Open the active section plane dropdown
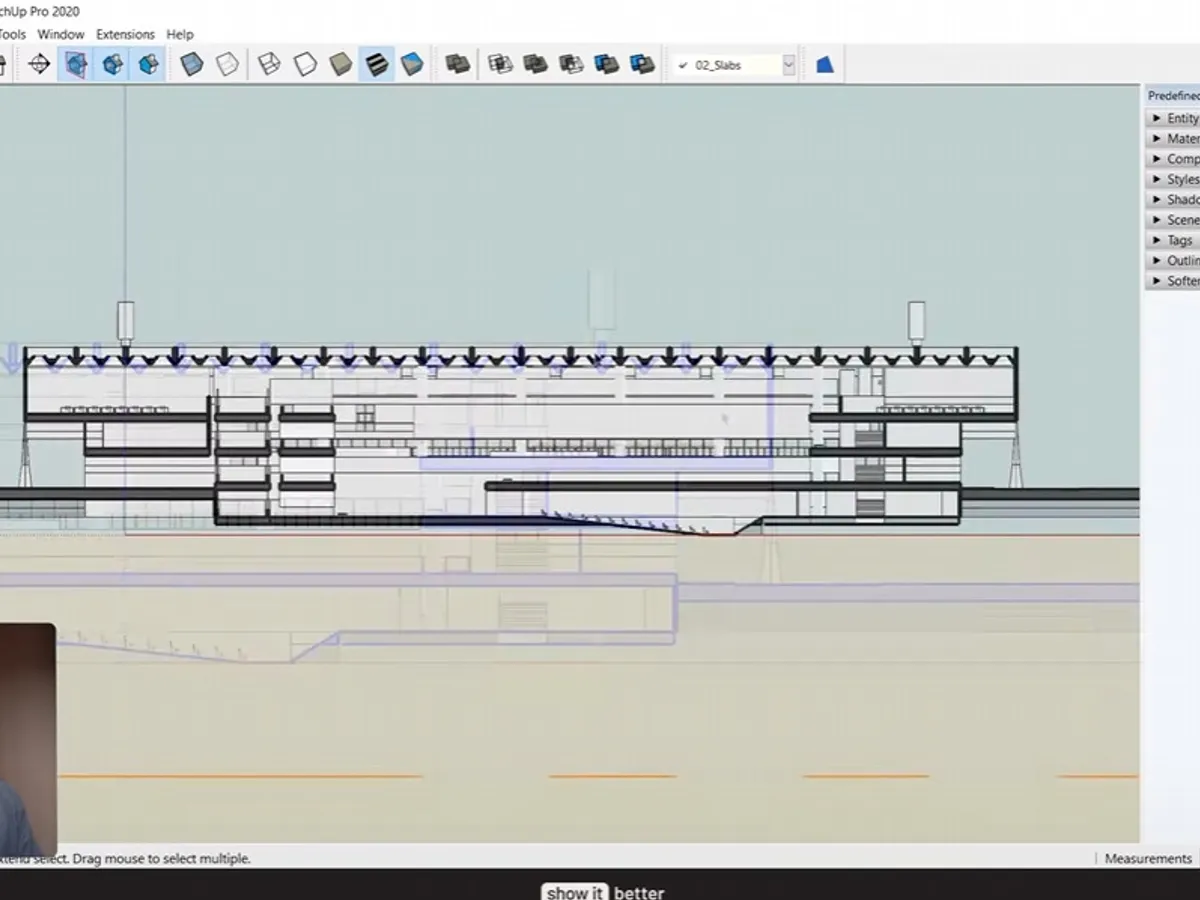1200x900 pixels. [x=789, y=63]
